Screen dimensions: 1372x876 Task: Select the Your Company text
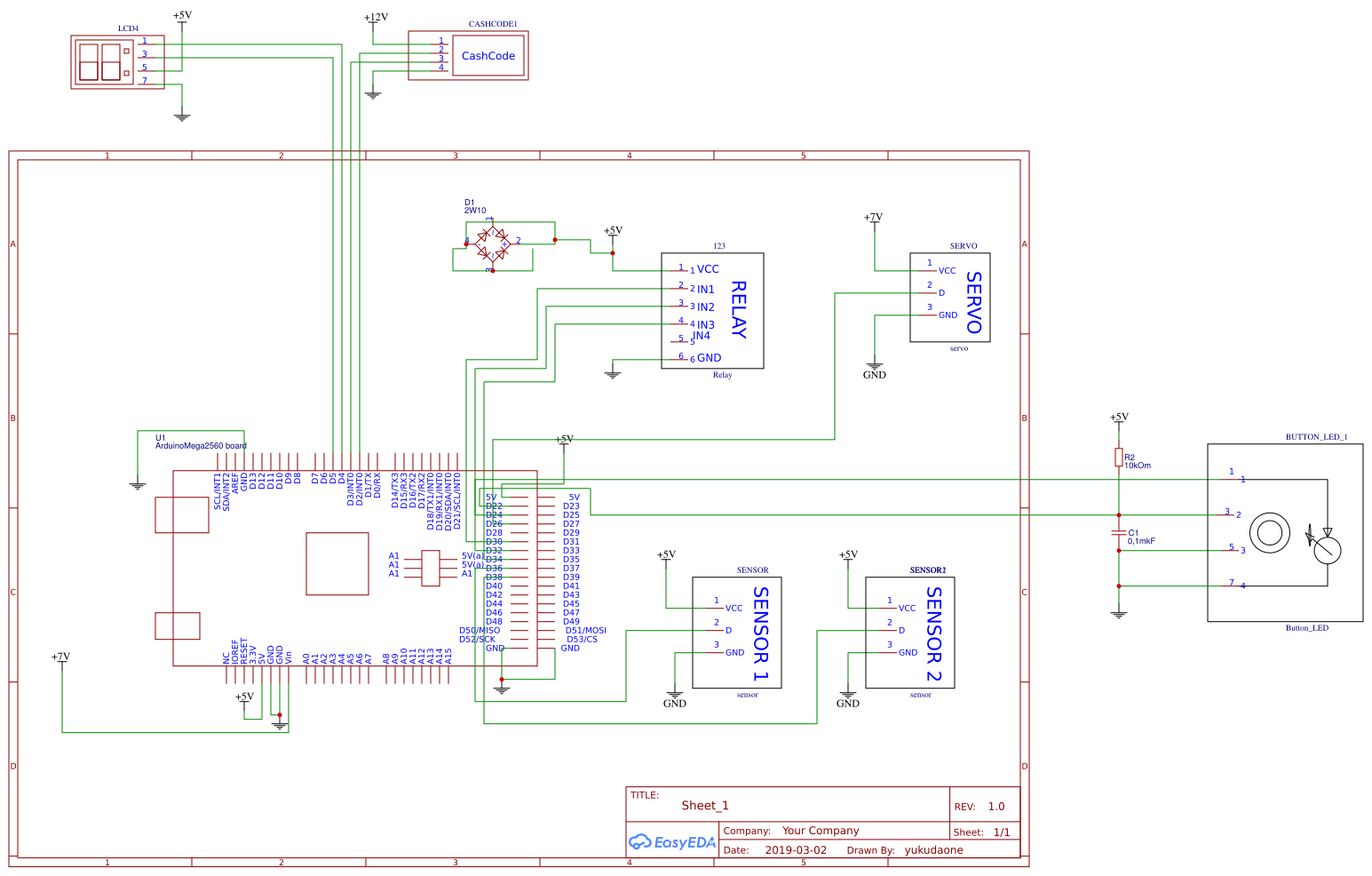pyautogui.click(x=821, y=831)
